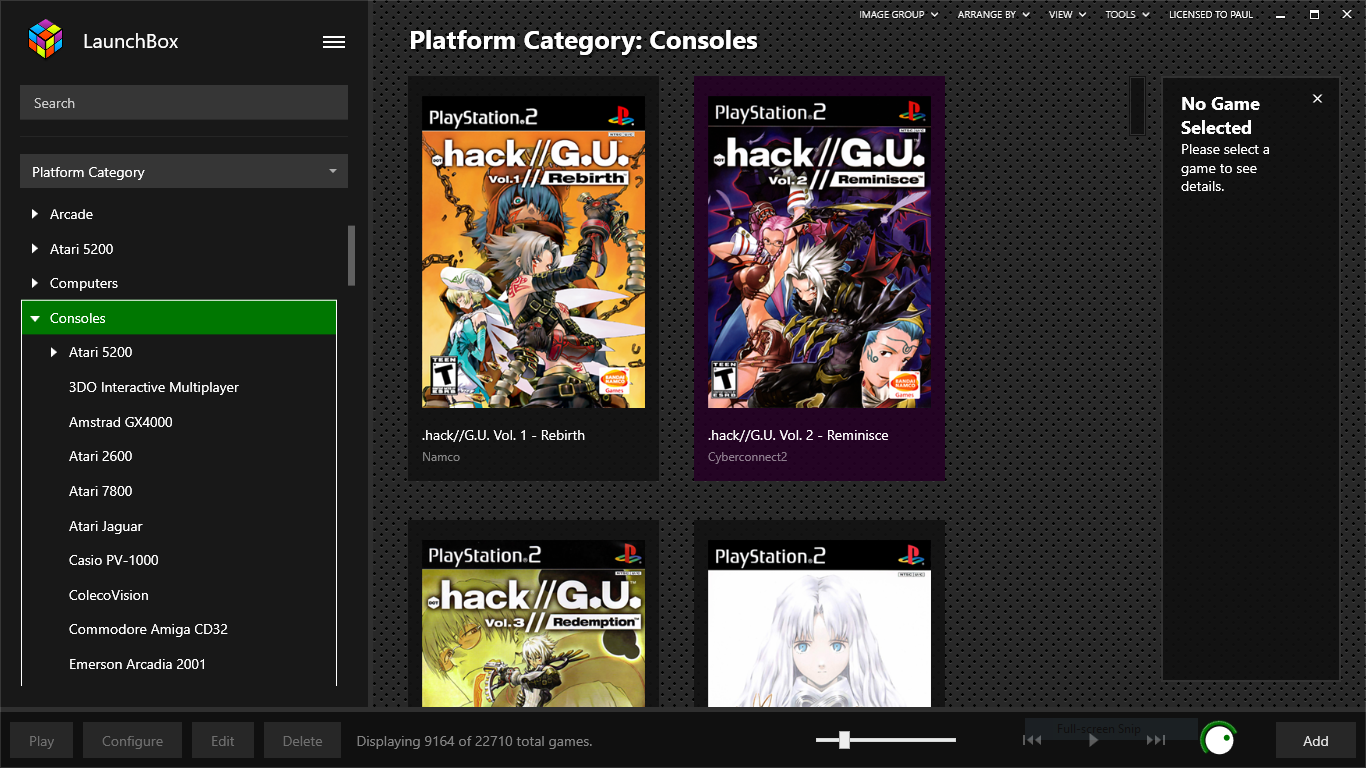Click the circular volume knob
Screen dimensions: 1366x768
pyautogui.click(x=1218, y=740)
